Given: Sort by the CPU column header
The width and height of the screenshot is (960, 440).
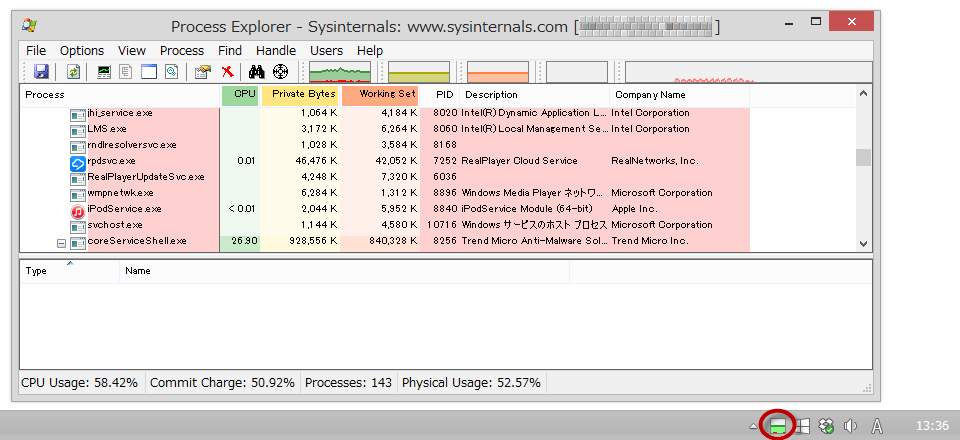Looking at the screenshot, I should pos(240,95).
